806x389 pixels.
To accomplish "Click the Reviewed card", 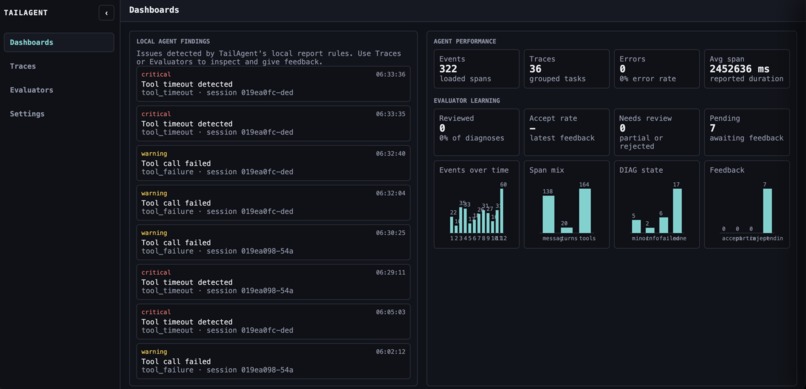I will 477,132.
